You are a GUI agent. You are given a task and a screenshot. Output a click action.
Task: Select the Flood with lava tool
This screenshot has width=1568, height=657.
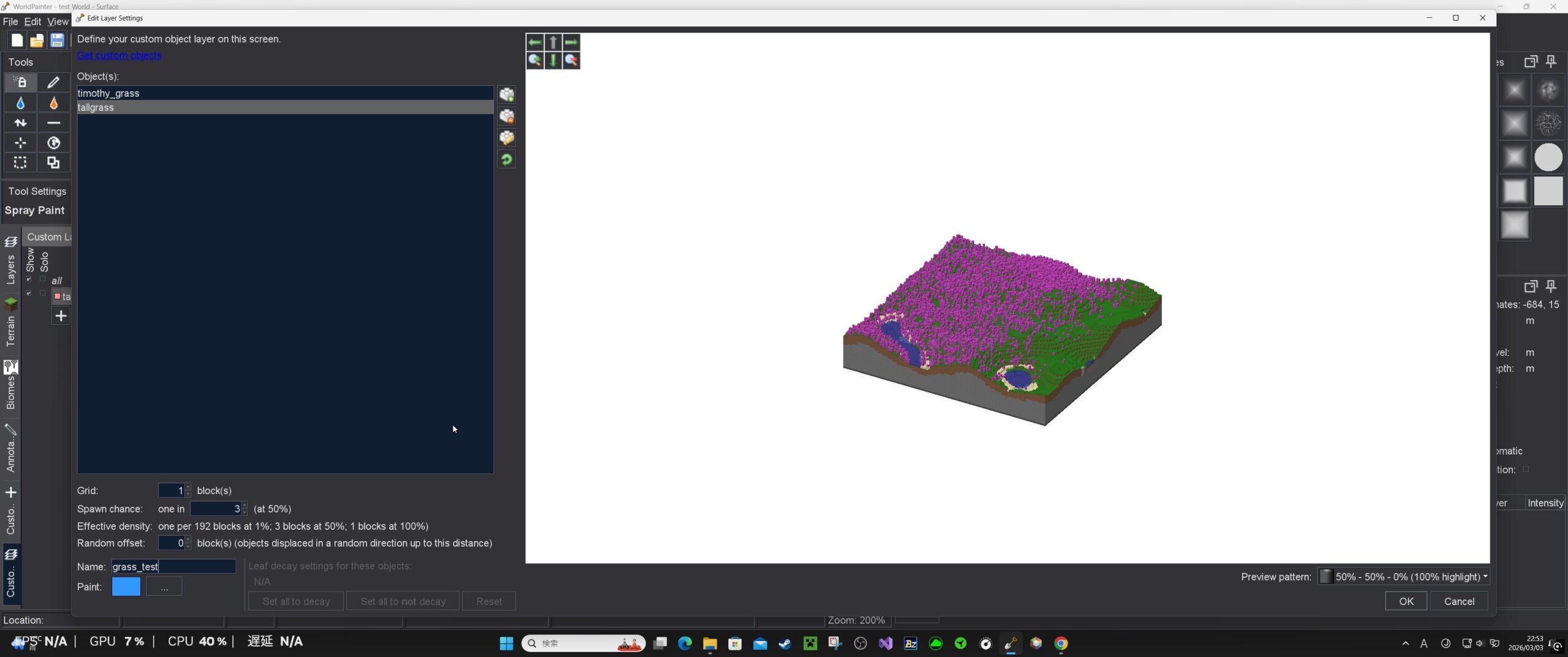point(53,103)
